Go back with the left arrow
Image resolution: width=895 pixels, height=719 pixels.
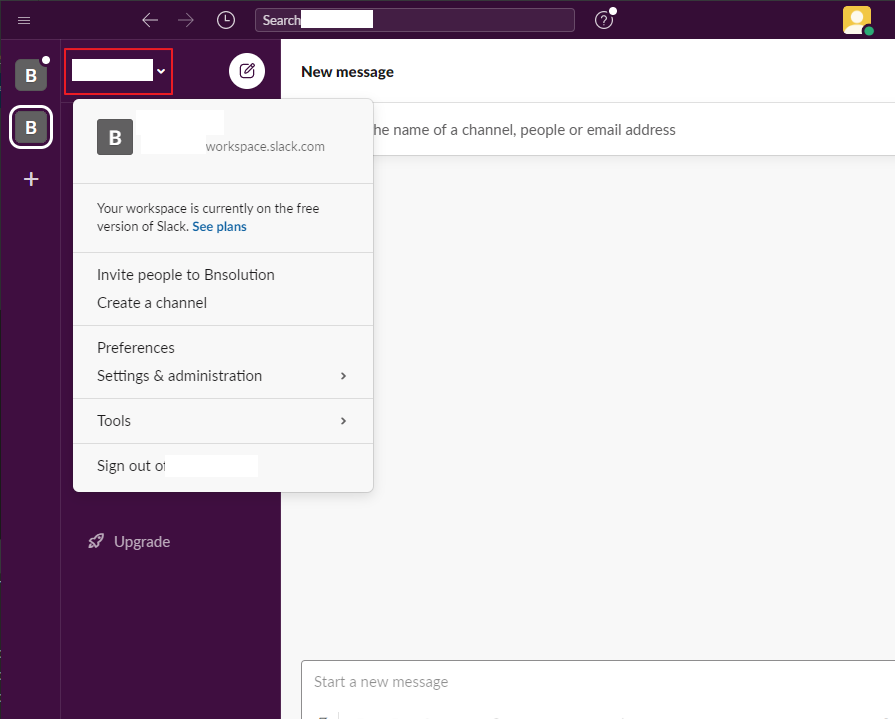[x=150, y=21]
